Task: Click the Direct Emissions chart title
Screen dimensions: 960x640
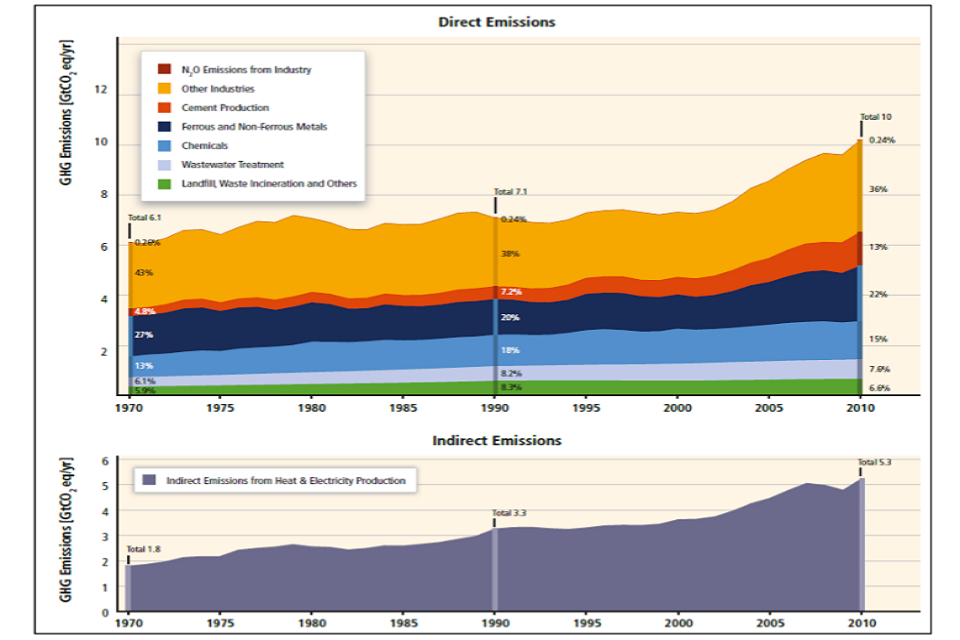Action: point(496,22)
